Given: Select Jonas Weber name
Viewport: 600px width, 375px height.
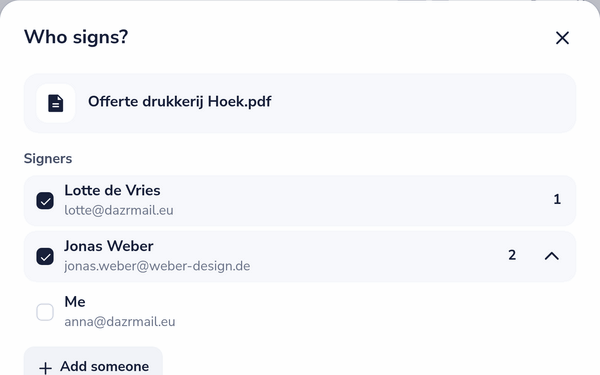Looking at the screenshot, I should coord(109,246).
